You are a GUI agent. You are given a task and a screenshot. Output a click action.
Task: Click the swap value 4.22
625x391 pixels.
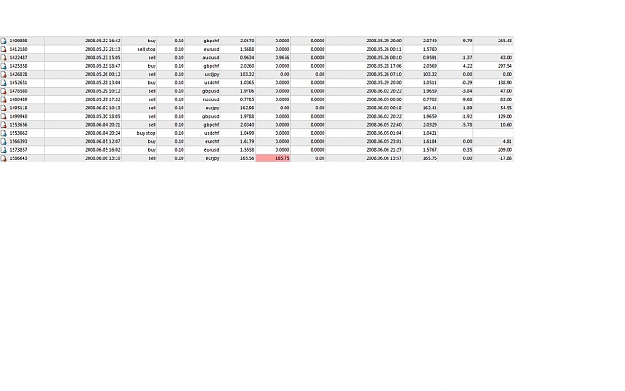(x=467, y=66)
